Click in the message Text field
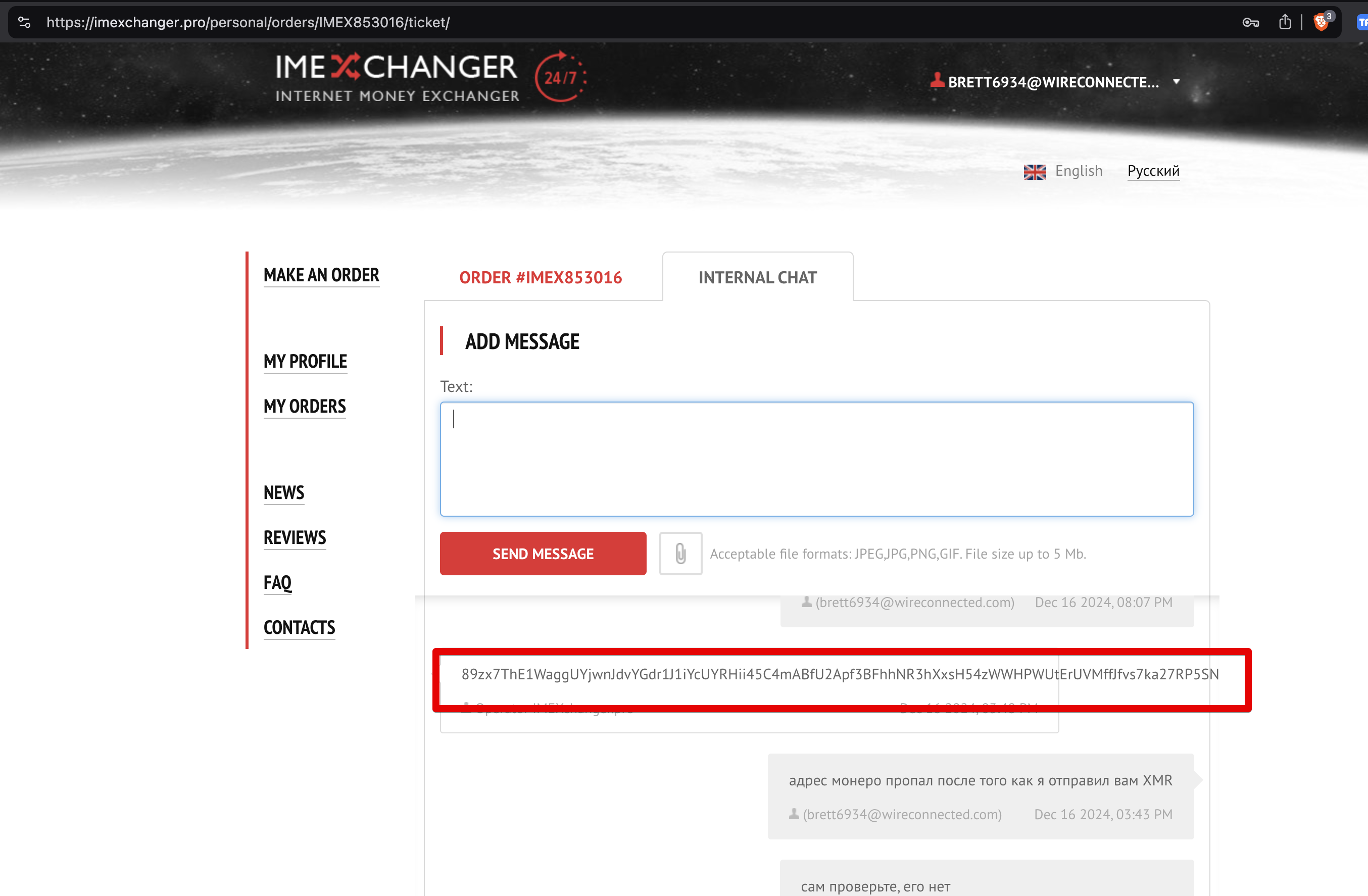 tap(816, 459)
